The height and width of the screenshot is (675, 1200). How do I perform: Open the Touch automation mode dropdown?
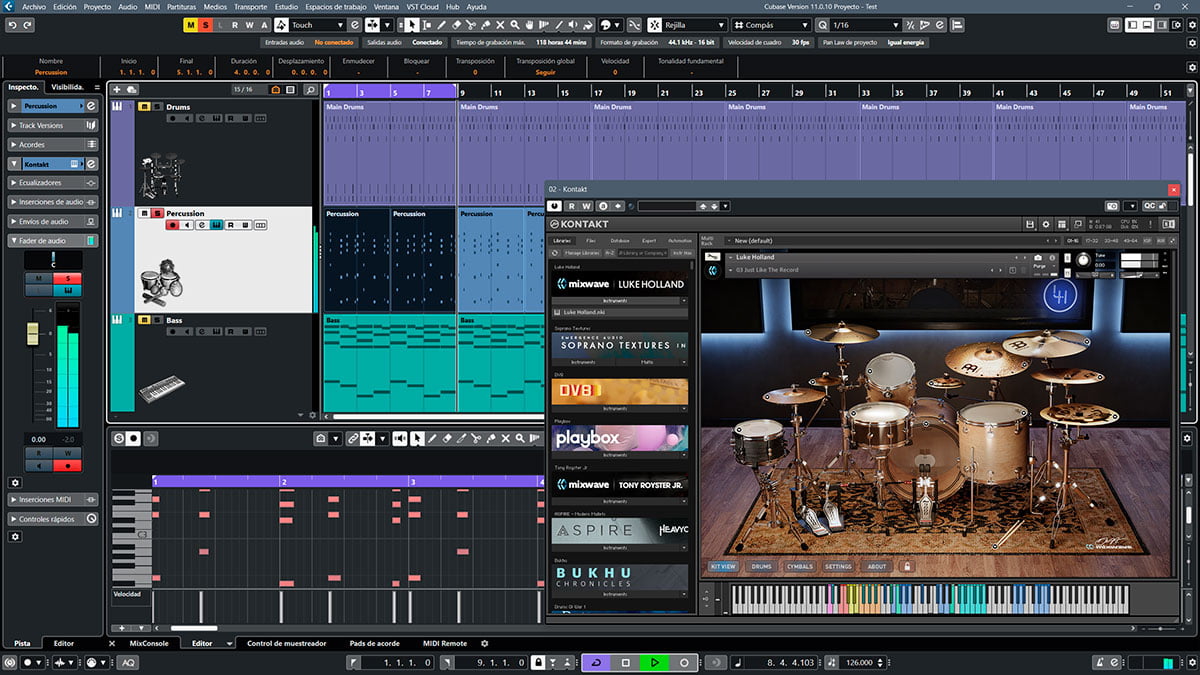[317, 24]
